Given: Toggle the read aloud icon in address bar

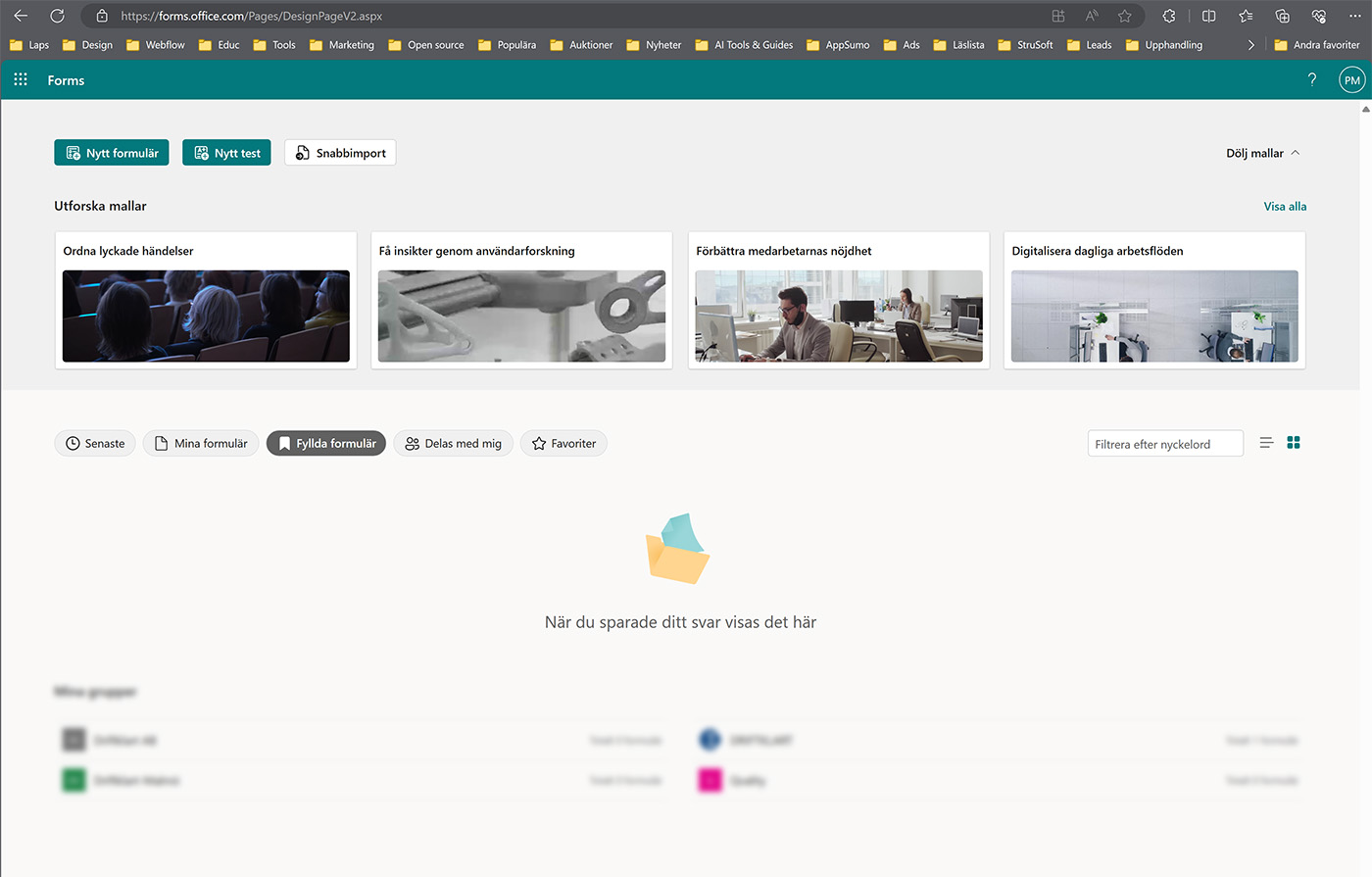Looking at the screenshot, I should point(1092,16).
